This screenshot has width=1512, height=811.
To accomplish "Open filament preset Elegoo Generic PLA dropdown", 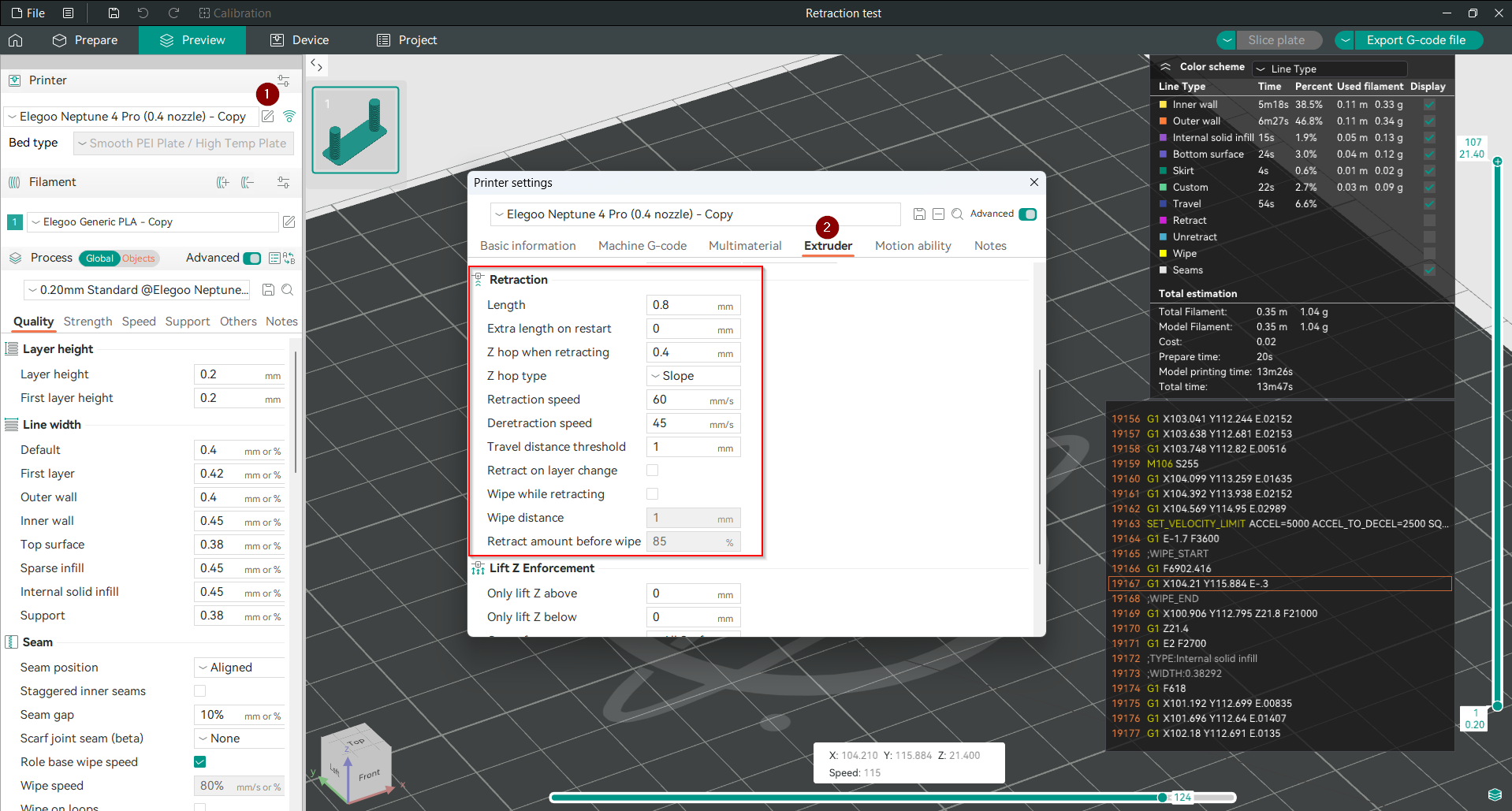I will click(x=153, y=221).
